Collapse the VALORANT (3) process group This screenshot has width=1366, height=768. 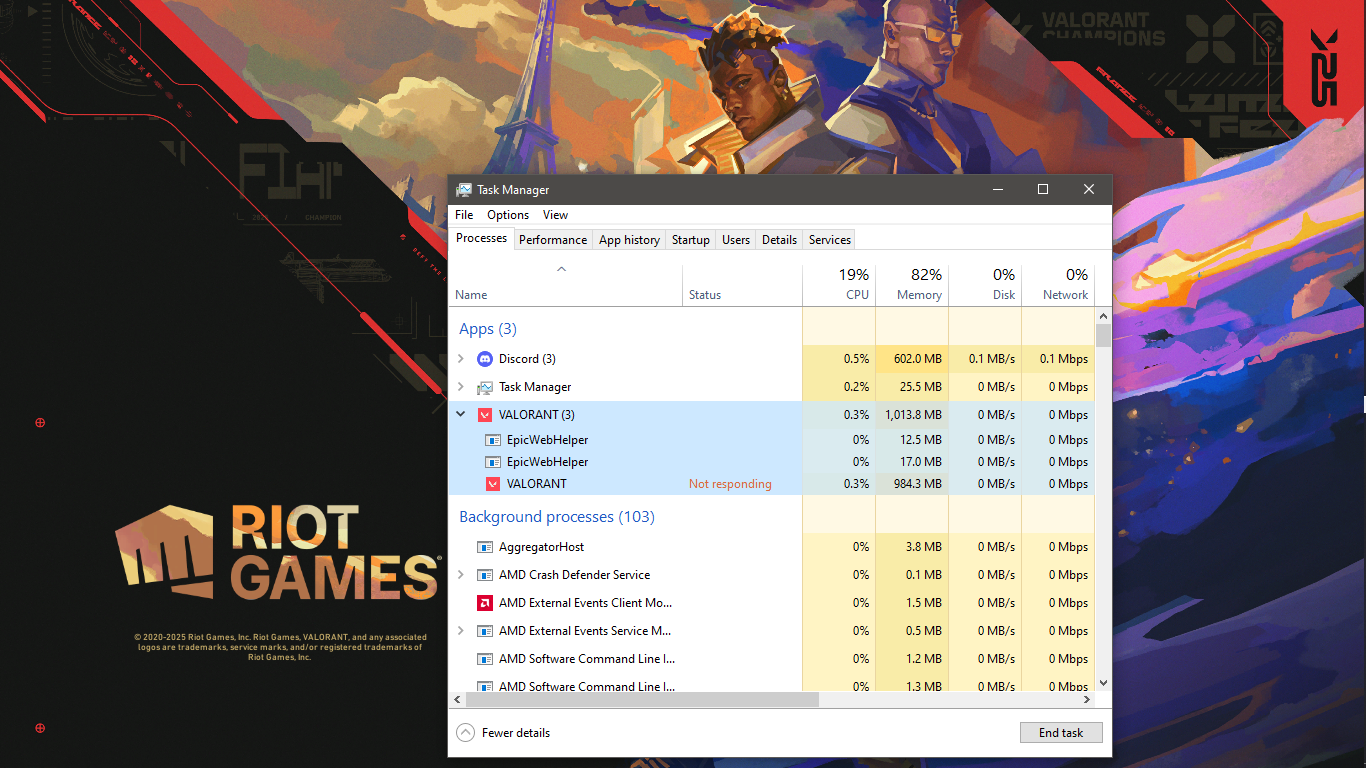tap(461, 415)
